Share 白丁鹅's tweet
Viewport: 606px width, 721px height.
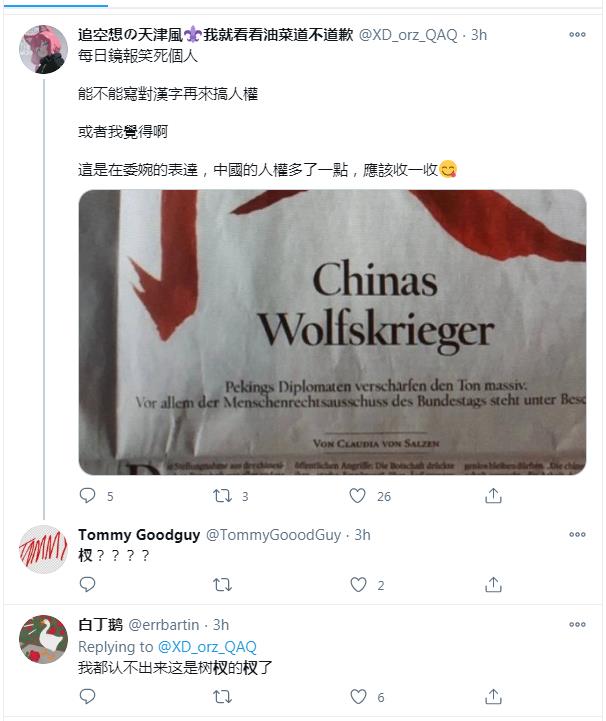pos(493,697)
